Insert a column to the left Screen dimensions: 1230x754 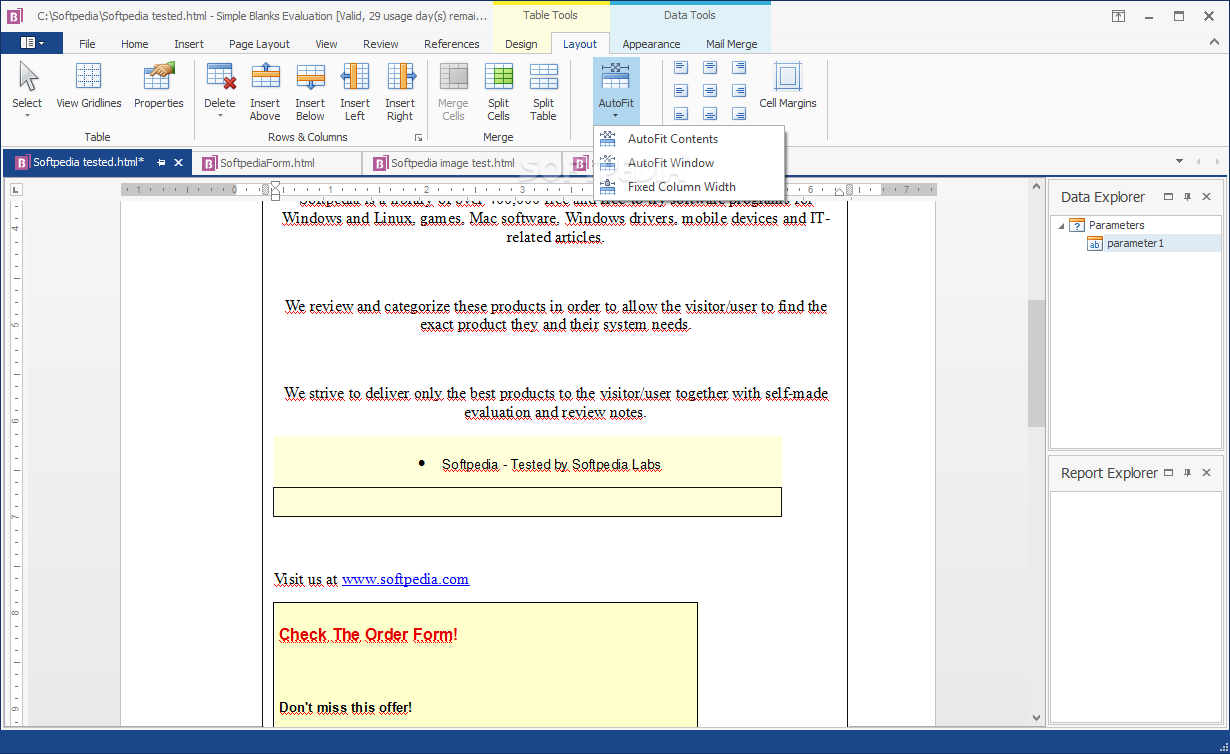[x=355, y=90]
